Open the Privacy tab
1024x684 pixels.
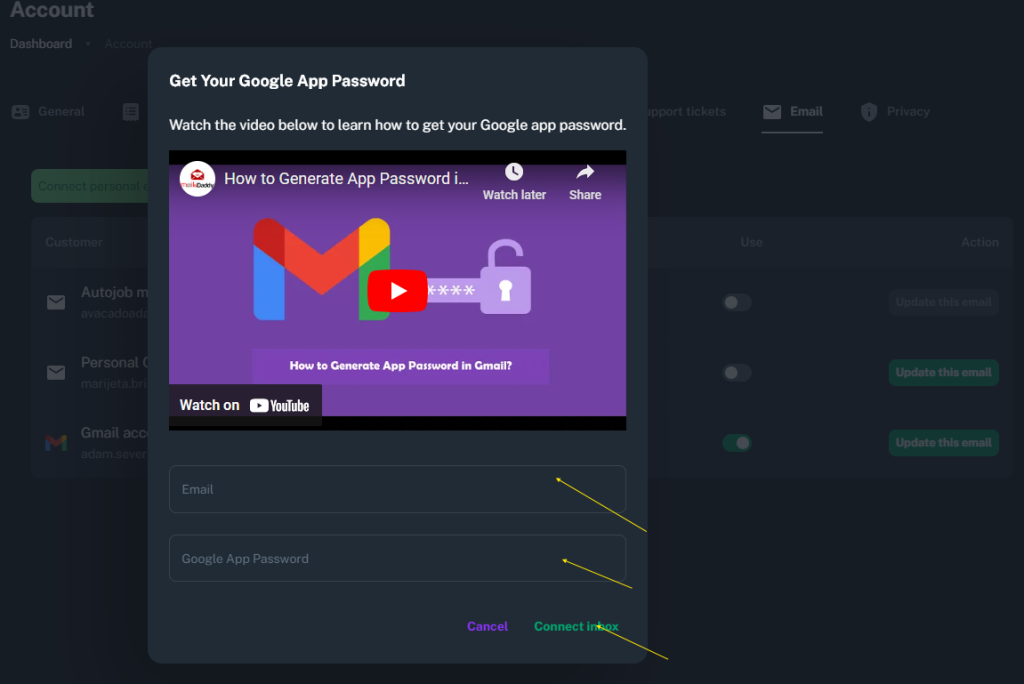pyautogui.click(x=895, y=112)
